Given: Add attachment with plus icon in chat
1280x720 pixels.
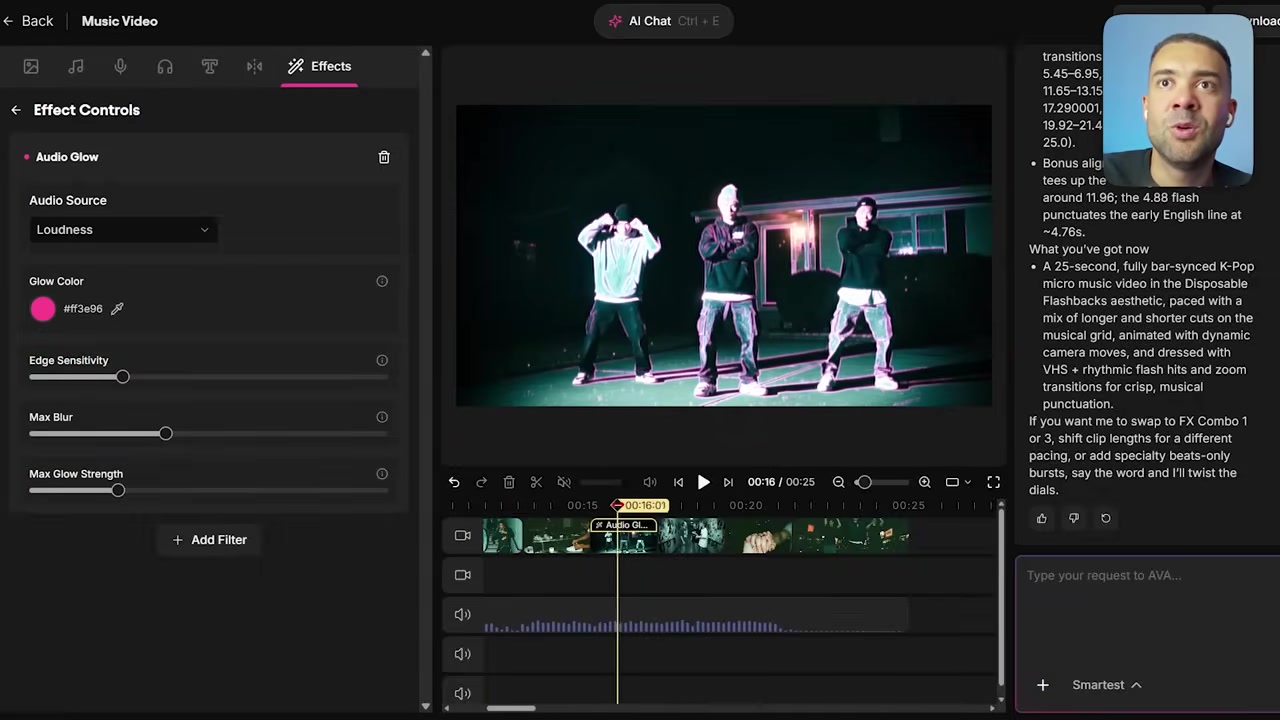Looking at the screenshot, I should click(1042, 685).
